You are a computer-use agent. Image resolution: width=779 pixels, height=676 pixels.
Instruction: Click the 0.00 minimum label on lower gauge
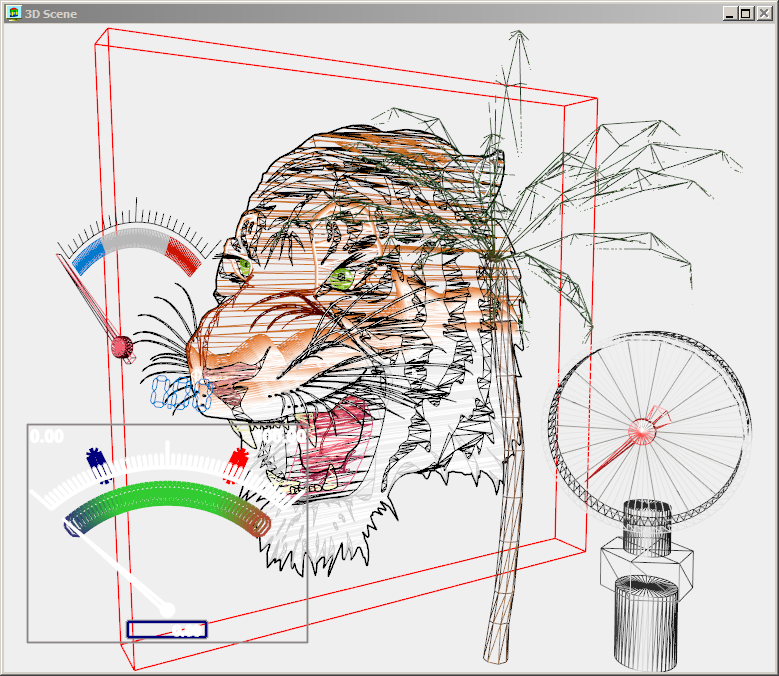[x=46, y=436]
